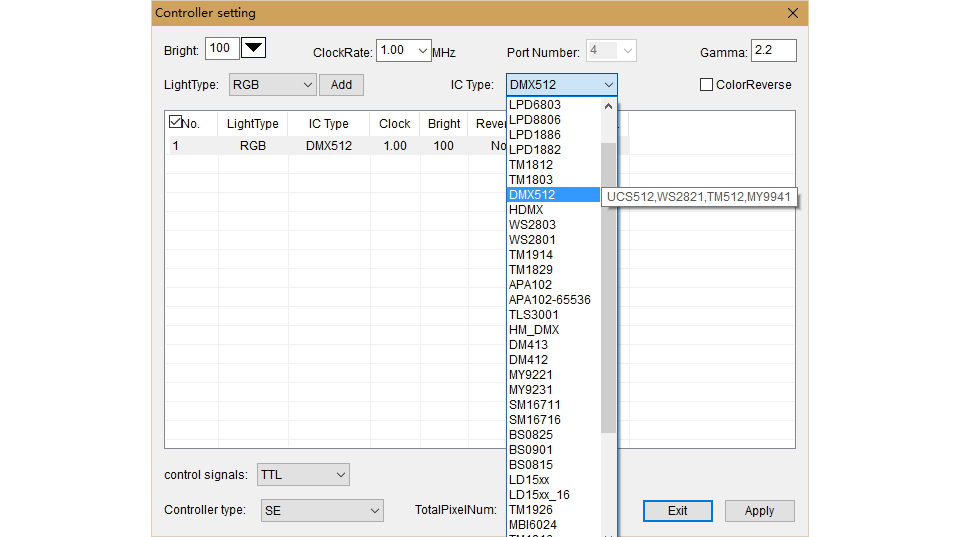Click the Gamma value field

pyautogui.click(x=774, y=50)
